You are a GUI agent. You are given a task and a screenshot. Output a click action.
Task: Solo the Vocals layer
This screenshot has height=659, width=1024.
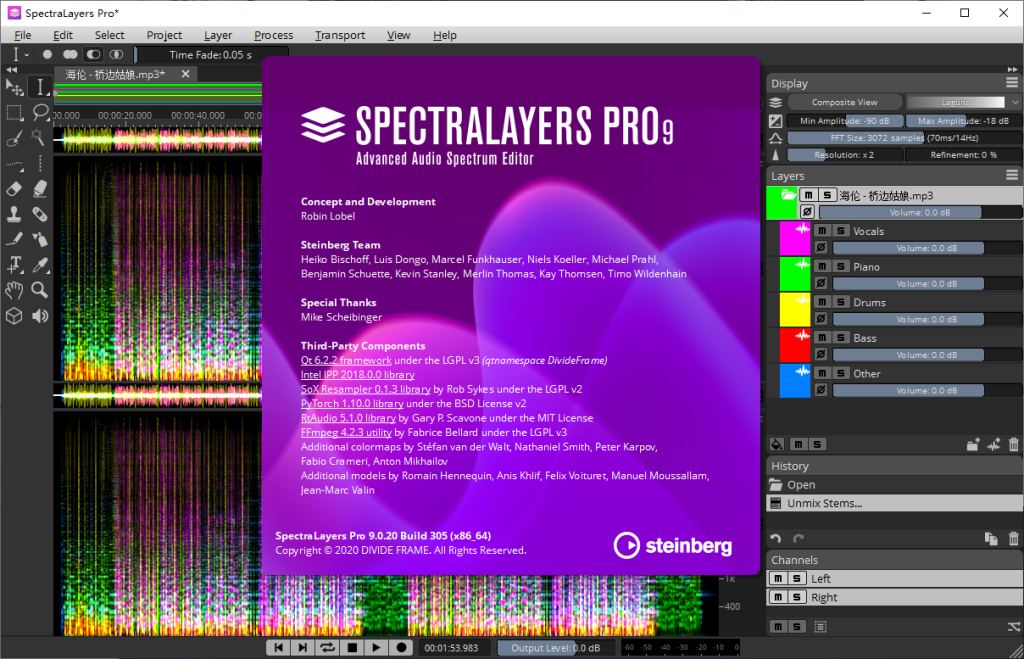[x=841, y=231]
